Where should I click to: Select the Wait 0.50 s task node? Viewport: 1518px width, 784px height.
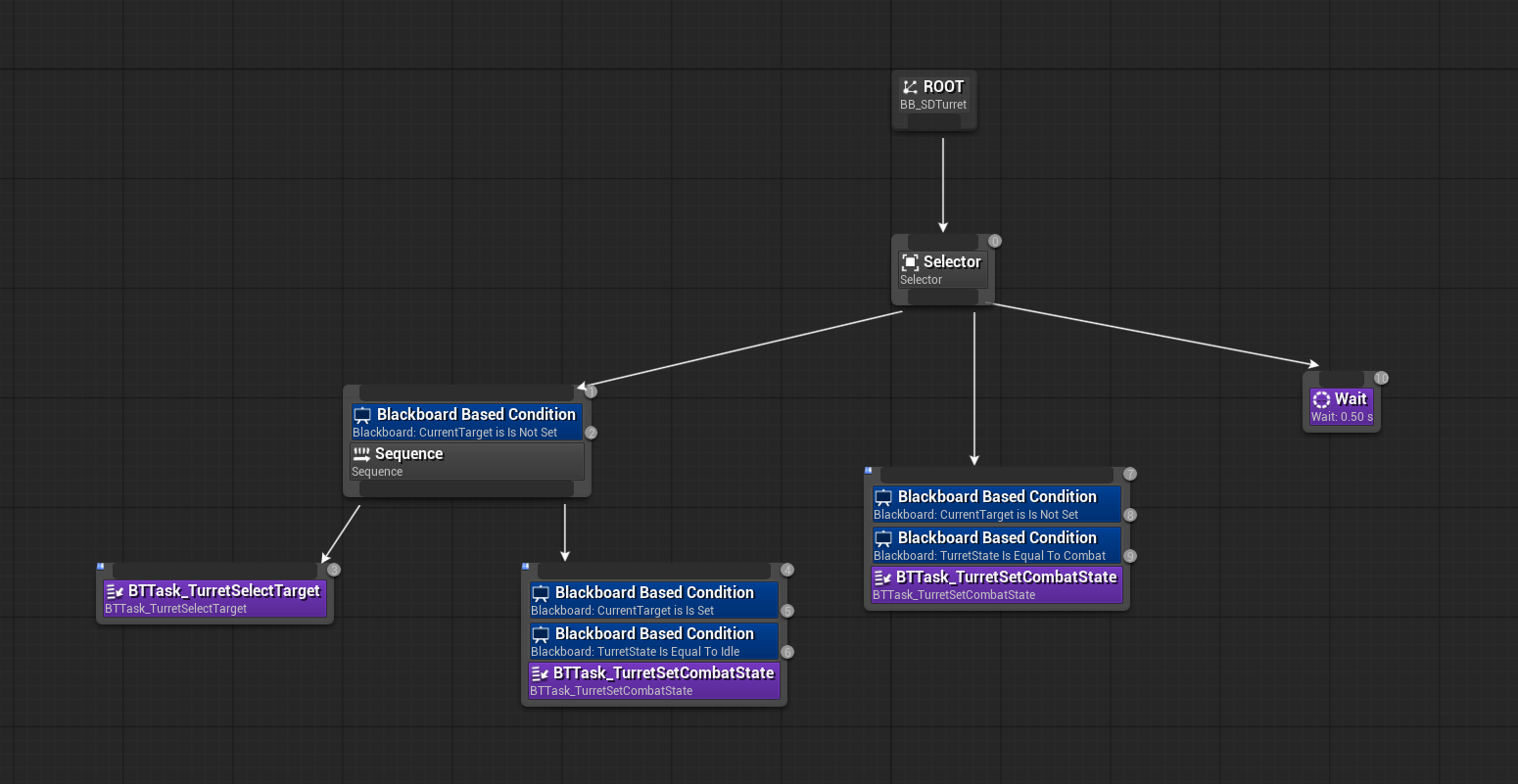(x=1342, y=406)
